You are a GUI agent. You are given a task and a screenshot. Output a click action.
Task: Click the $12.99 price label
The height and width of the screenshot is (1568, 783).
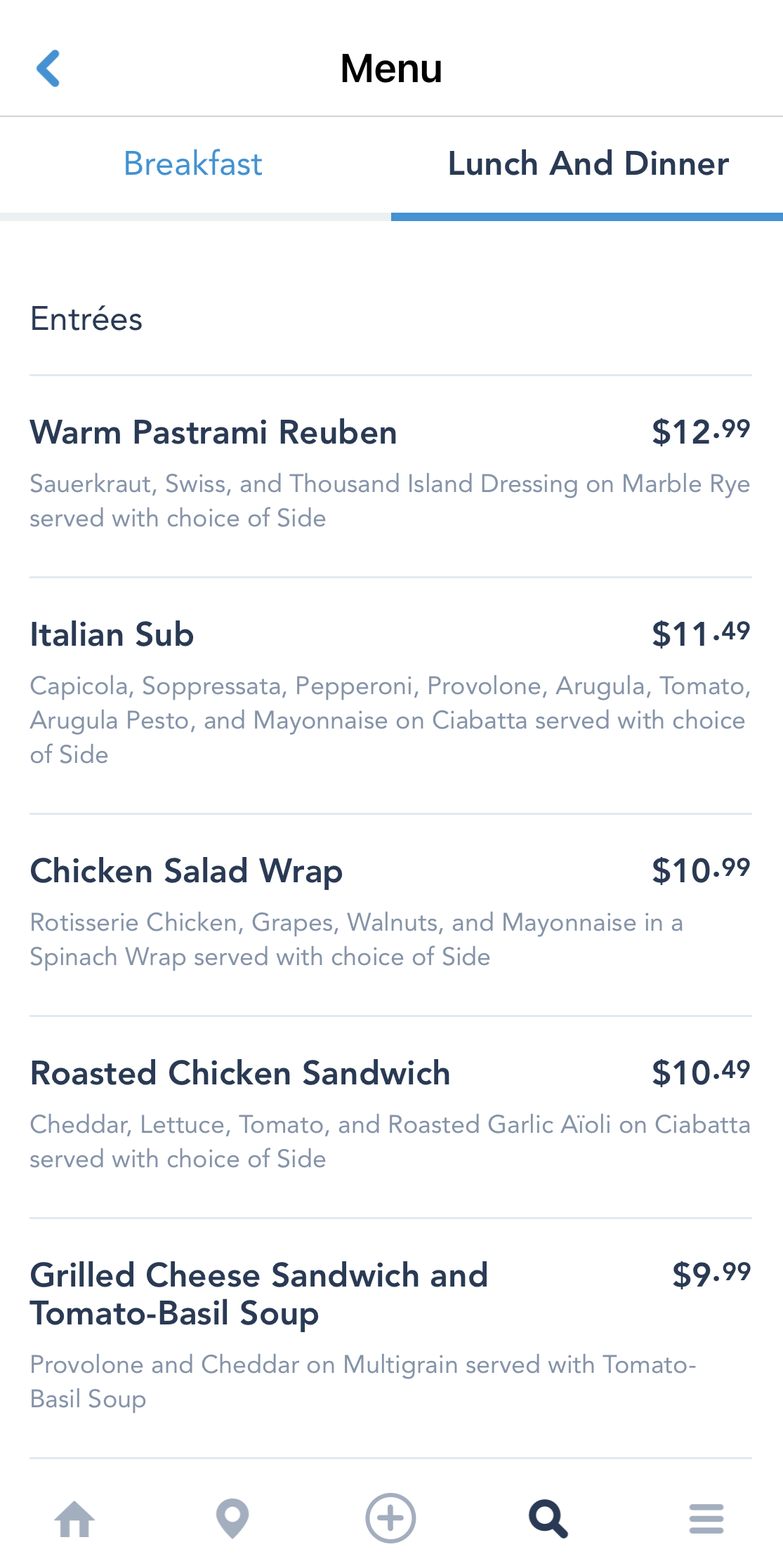(x=700, y=431)
